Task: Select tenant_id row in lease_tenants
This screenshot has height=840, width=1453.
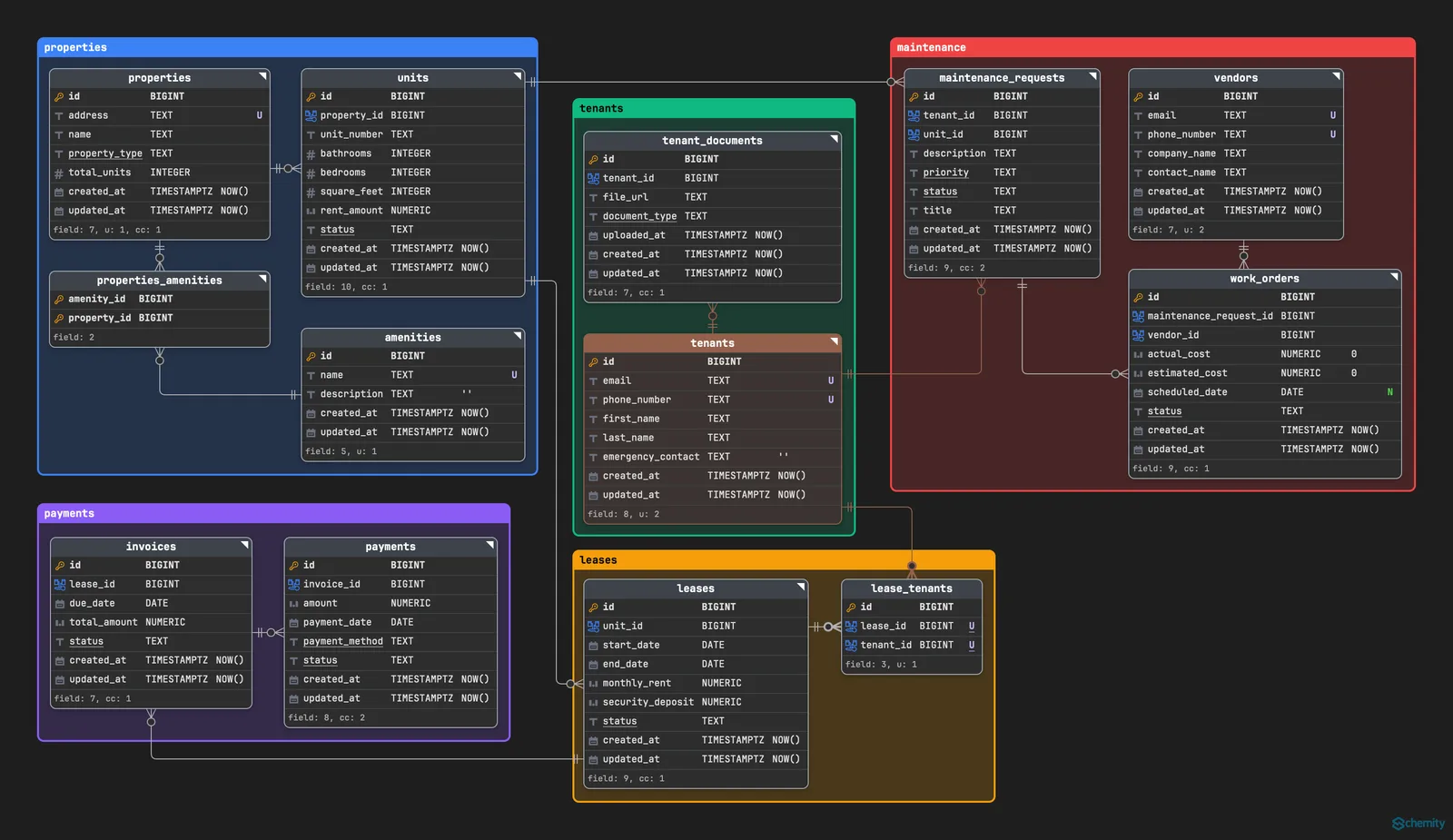Action: pyautogui.click(x=912, y=645)
